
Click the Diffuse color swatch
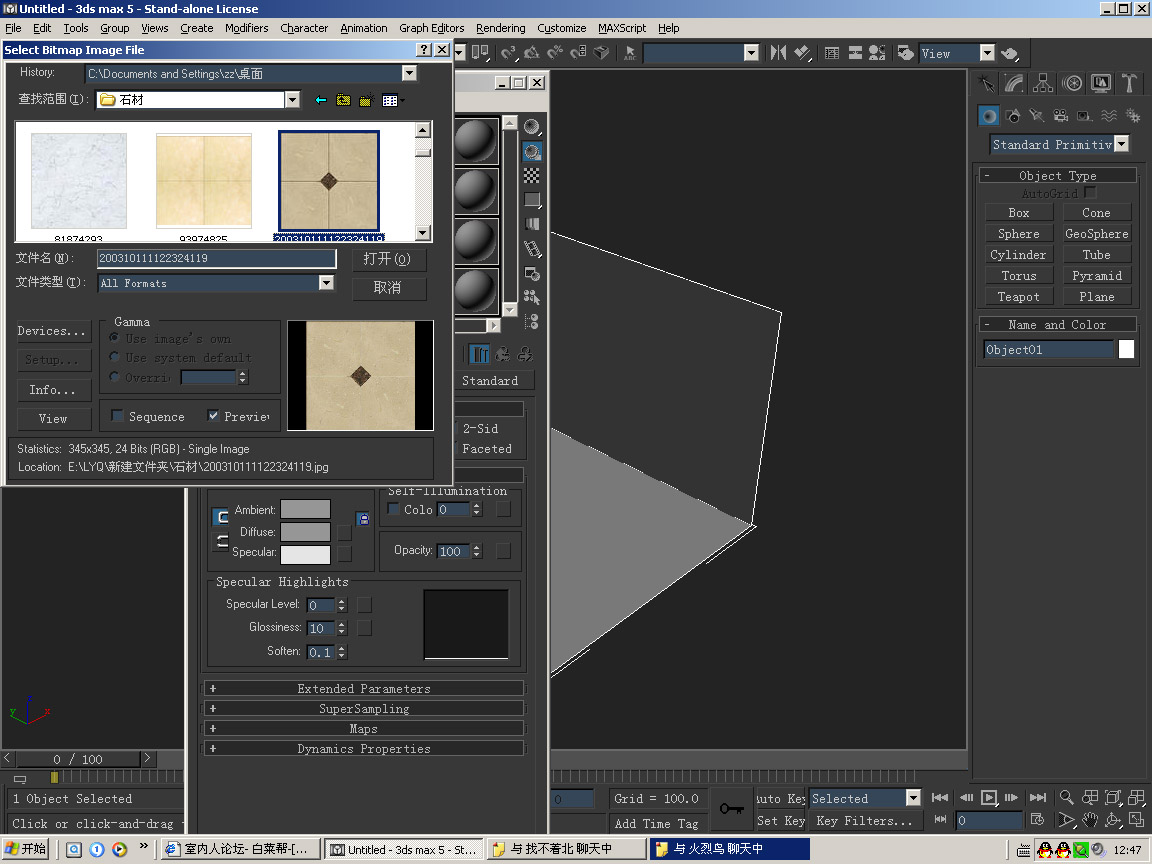(306, 531)
